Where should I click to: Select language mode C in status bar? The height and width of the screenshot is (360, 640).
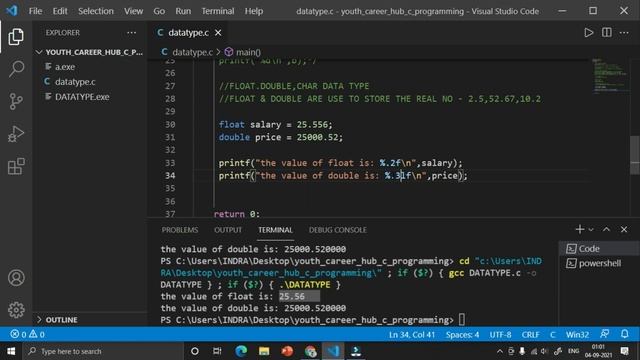click(x=553, y=335)
